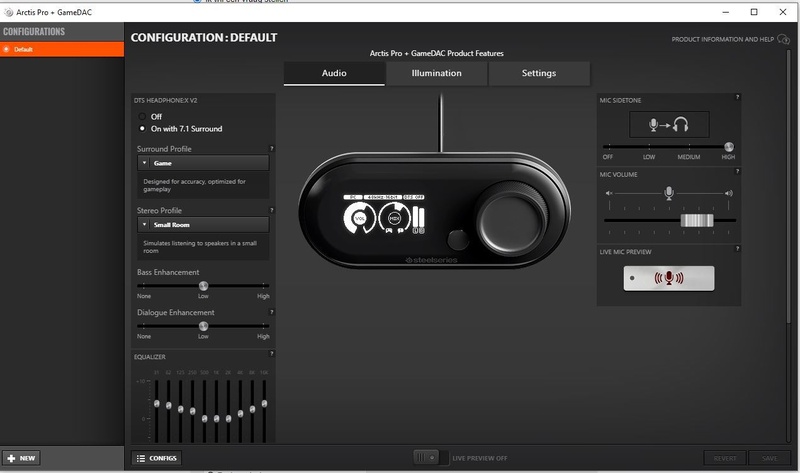800x473 pixels.
Task: Select the Off option for DTS Headphone:X
Action: (142, 116)
